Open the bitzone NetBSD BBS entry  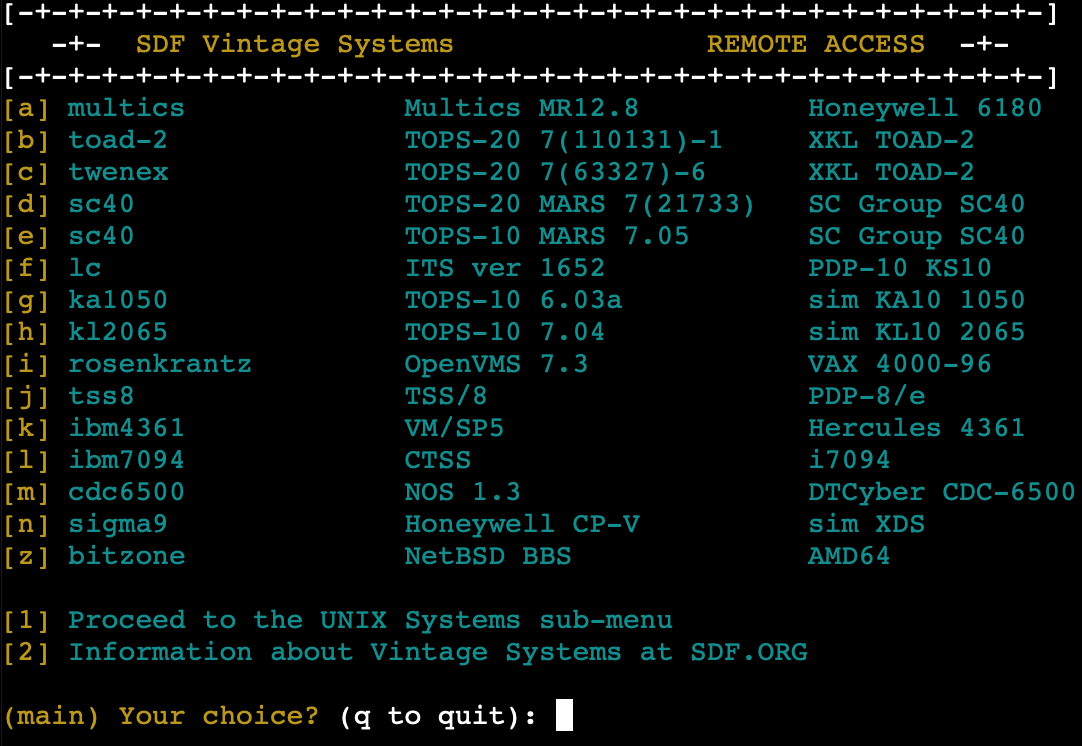(x=126, y=556)
